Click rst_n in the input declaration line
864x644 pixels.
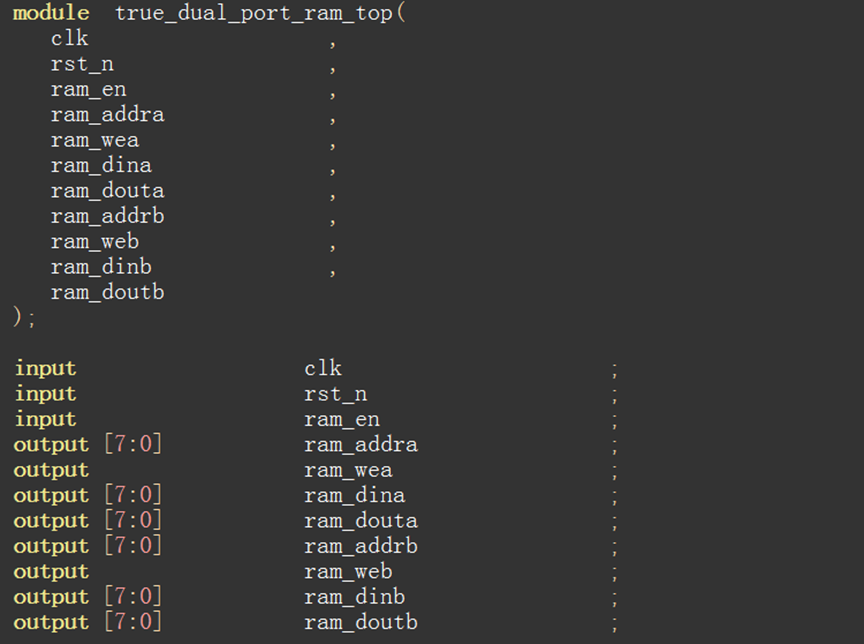click(x=335, y=394)
